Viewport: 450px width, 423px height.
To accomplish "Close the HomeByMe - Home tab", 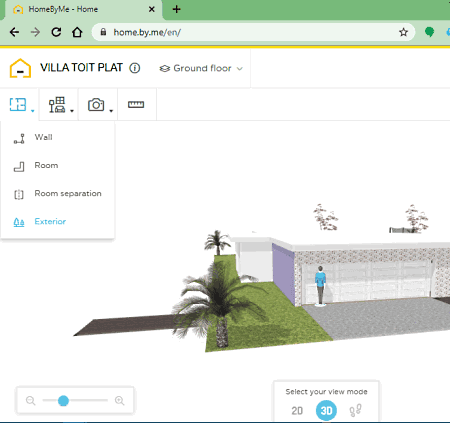I will tap(152, 9).
